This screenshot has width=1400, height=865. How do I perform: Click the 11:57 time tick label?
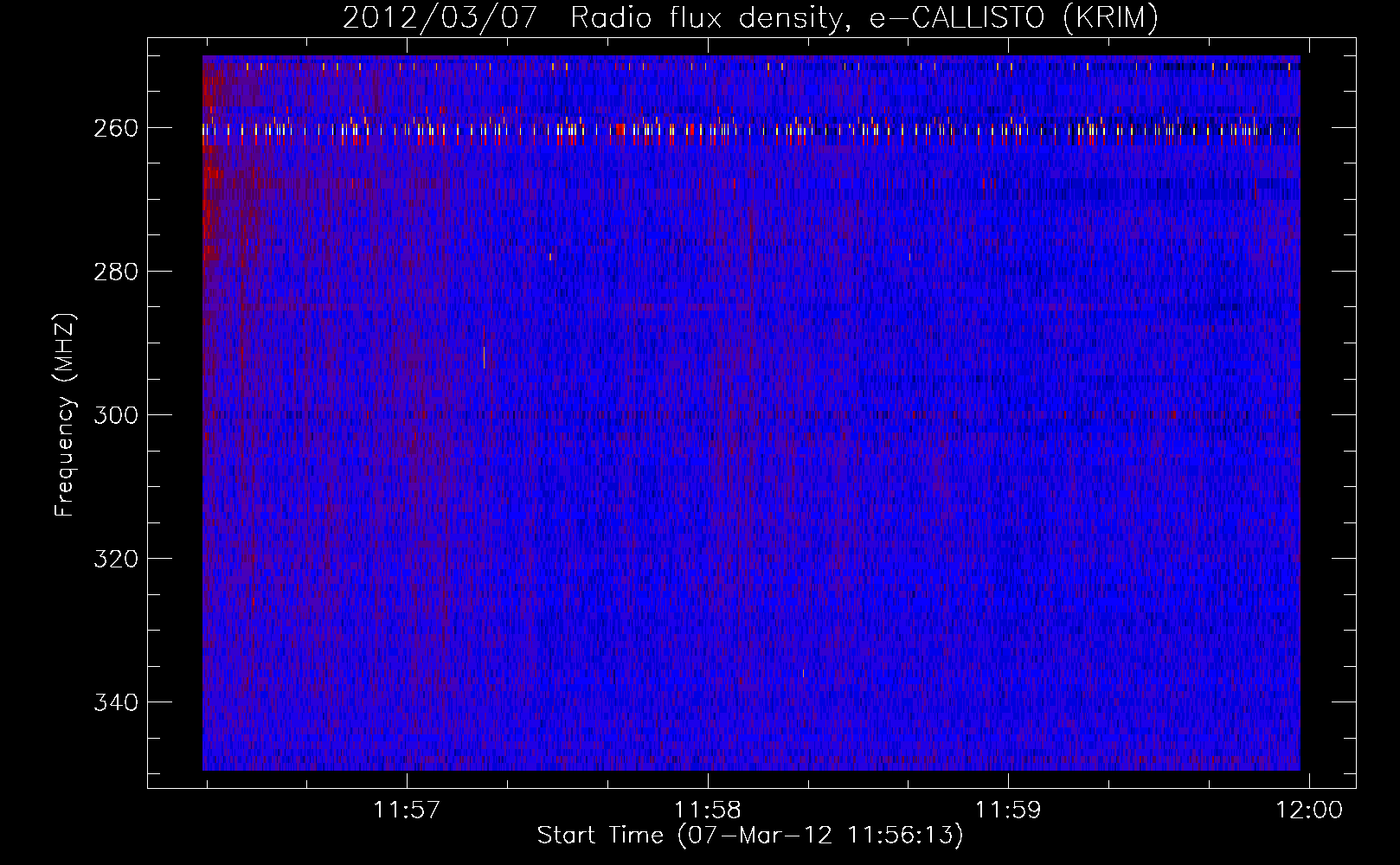[x=407, y=810]
